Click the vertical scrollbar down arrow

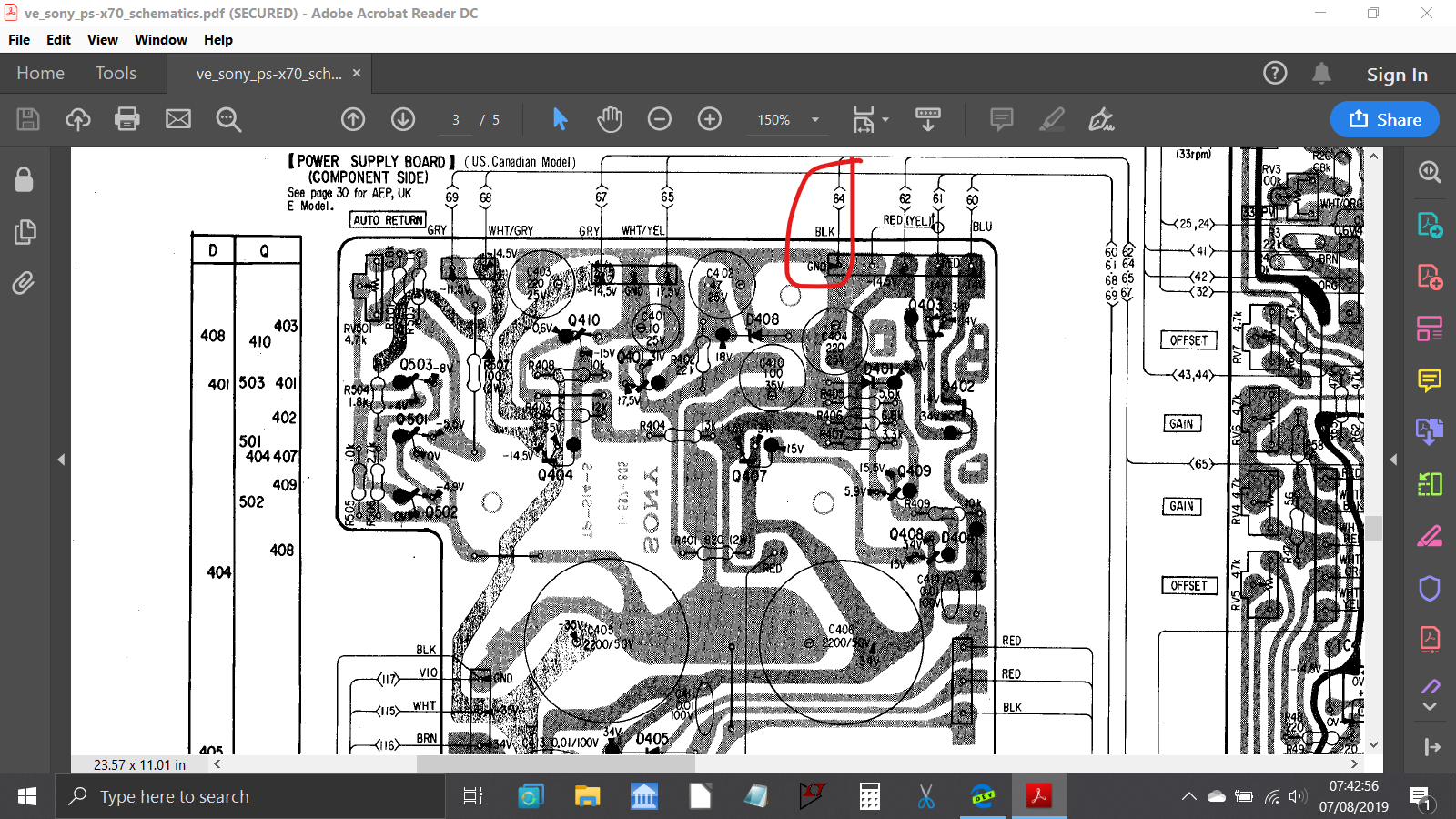tap(1374, 745)
